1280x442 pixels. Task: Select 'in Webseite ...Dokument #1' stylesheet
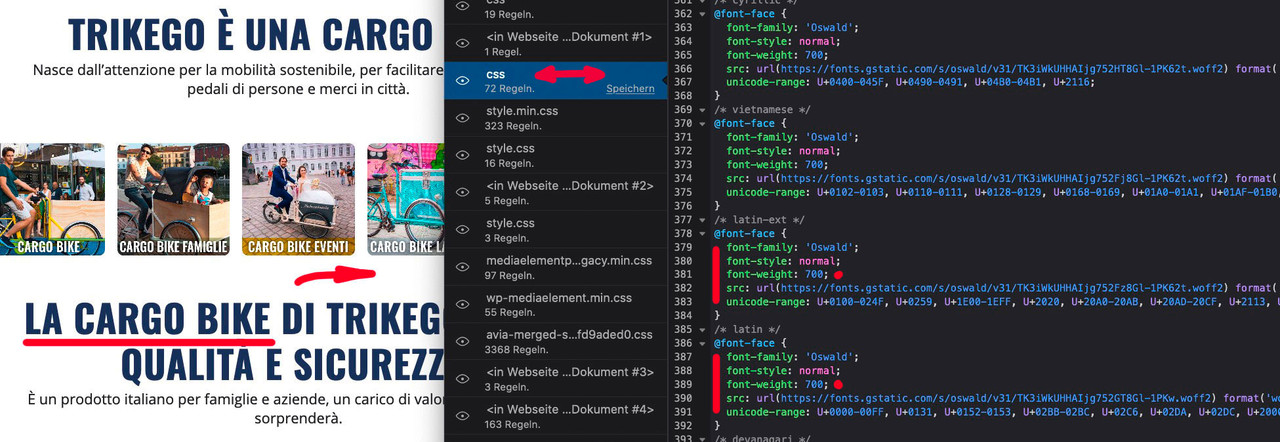pyautogui.click(x=555, y=43)
